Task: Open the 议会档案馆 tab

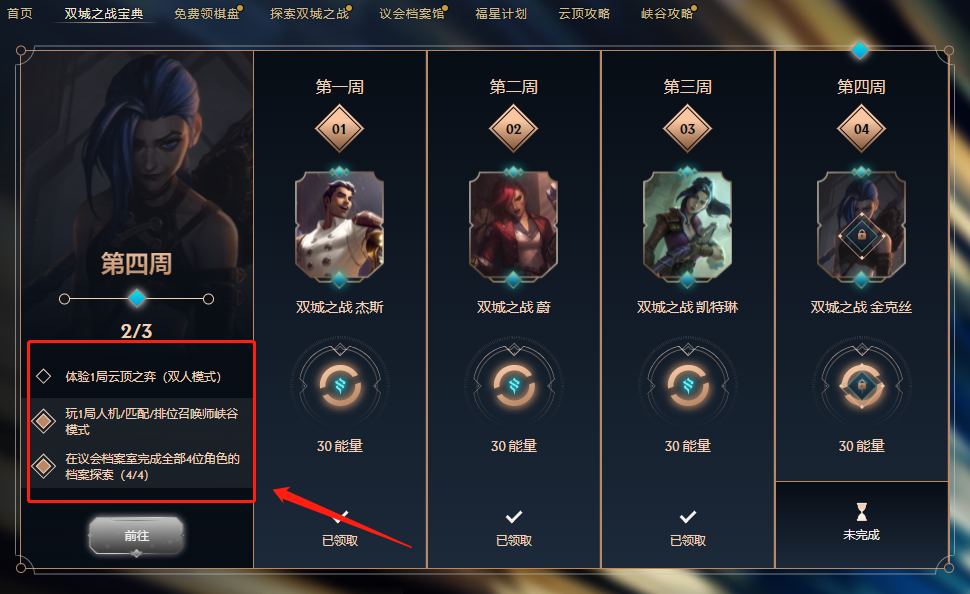Action: click(x=413, y=13)
